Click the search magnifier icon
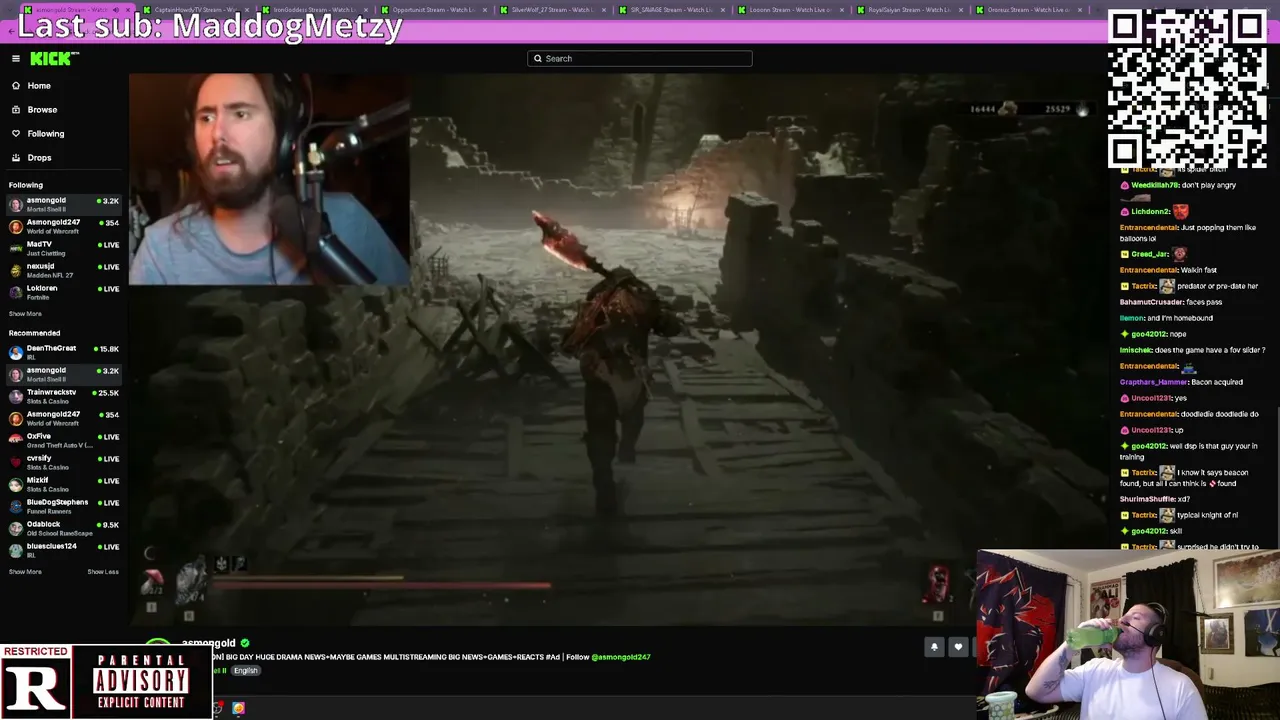1280x720 pixels. click(538, 58)
